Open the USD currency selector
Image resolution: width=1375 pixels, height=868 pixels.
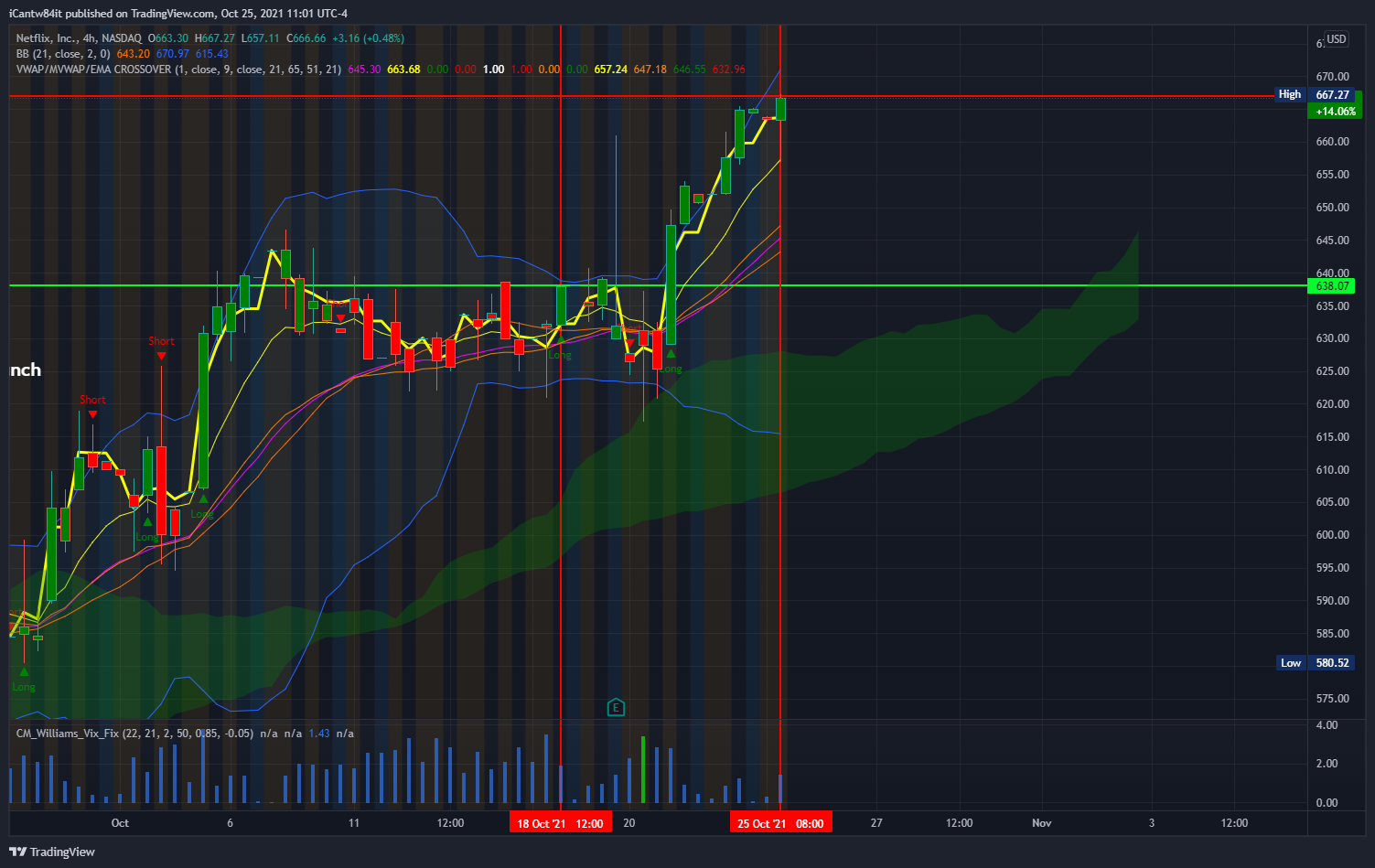[x=1337, y=39]
